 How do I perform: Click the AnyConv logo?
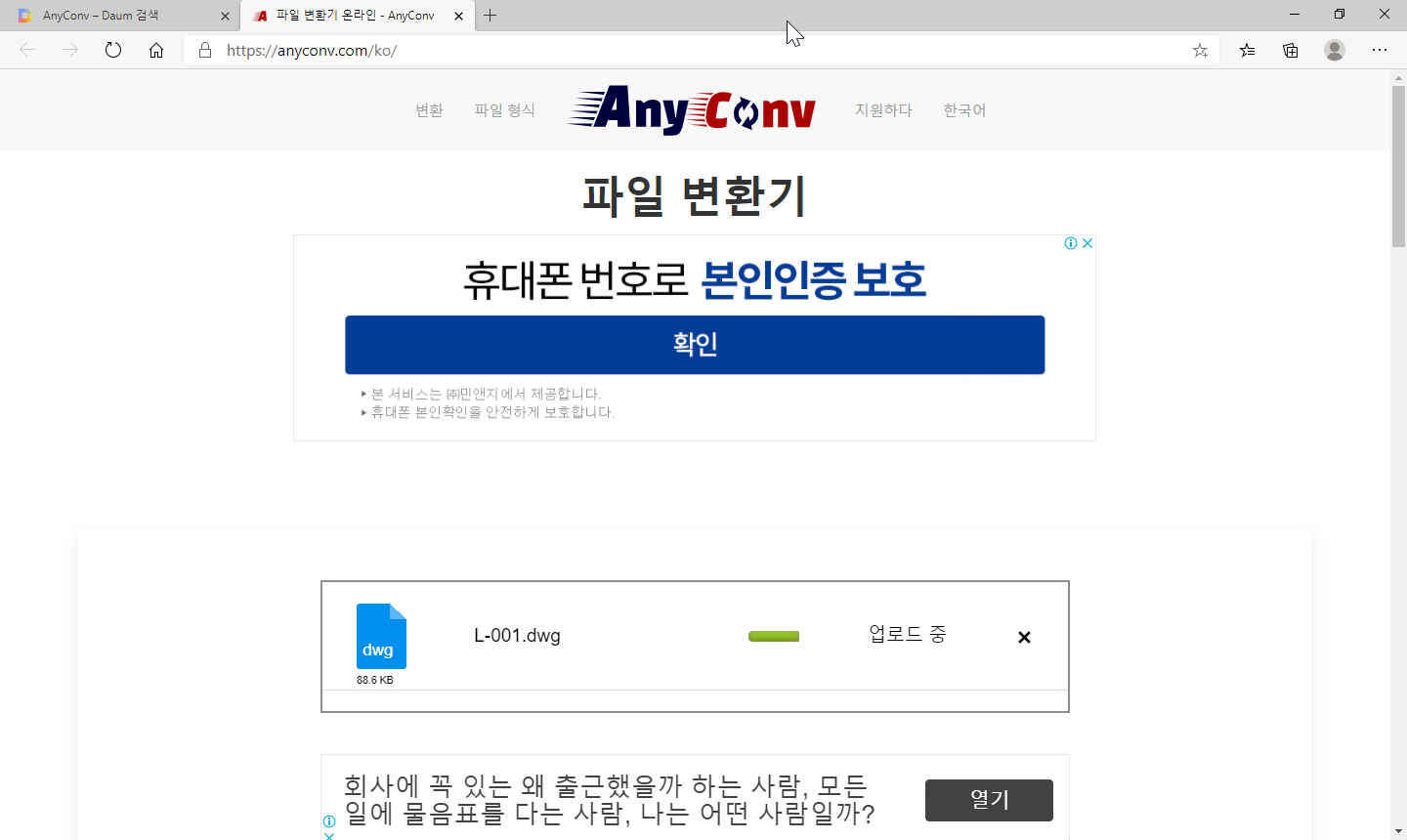[x=692, y=109]
